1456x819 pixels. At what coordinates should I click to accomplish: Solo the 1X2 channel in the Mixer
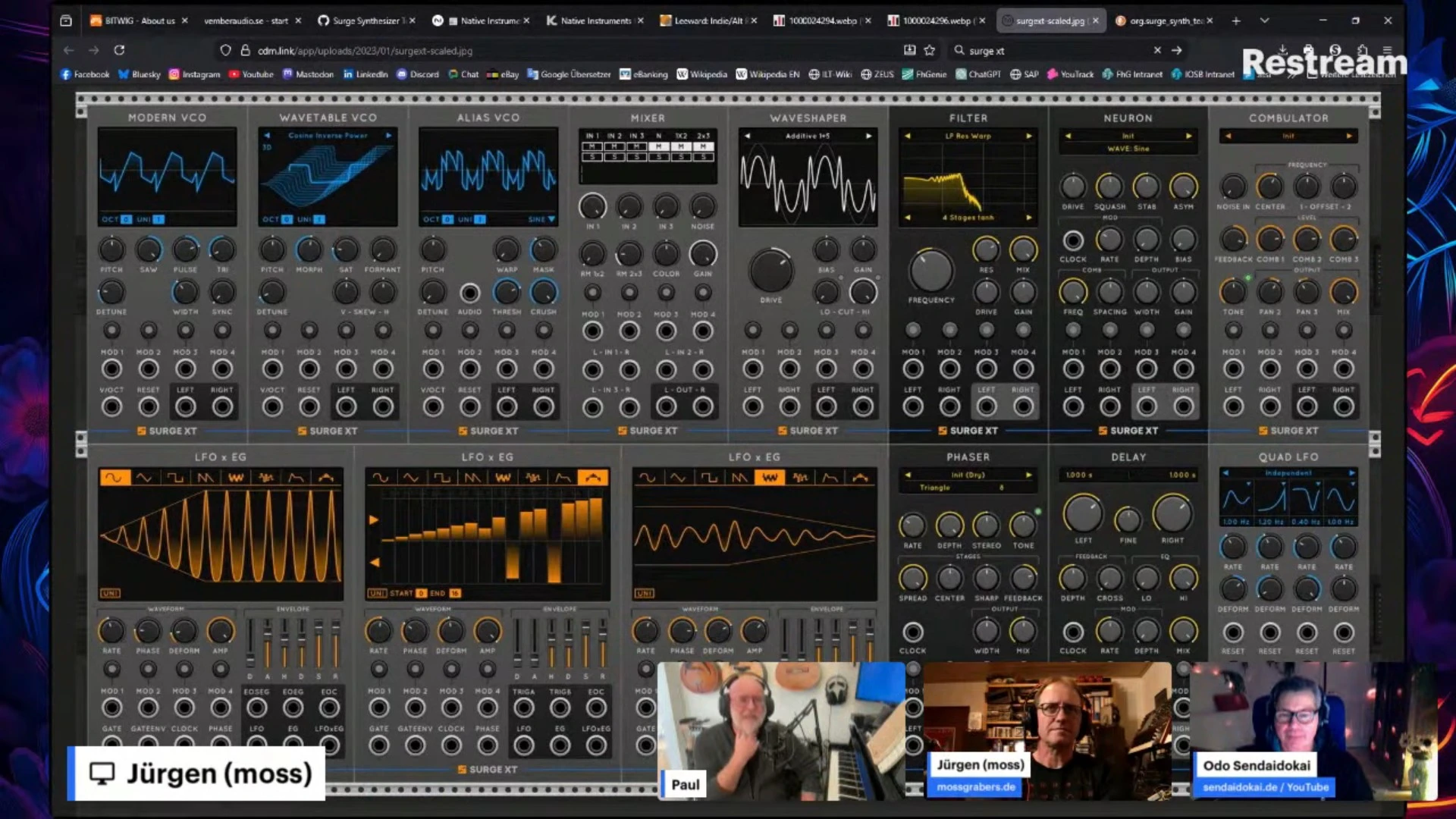[682, 157]
